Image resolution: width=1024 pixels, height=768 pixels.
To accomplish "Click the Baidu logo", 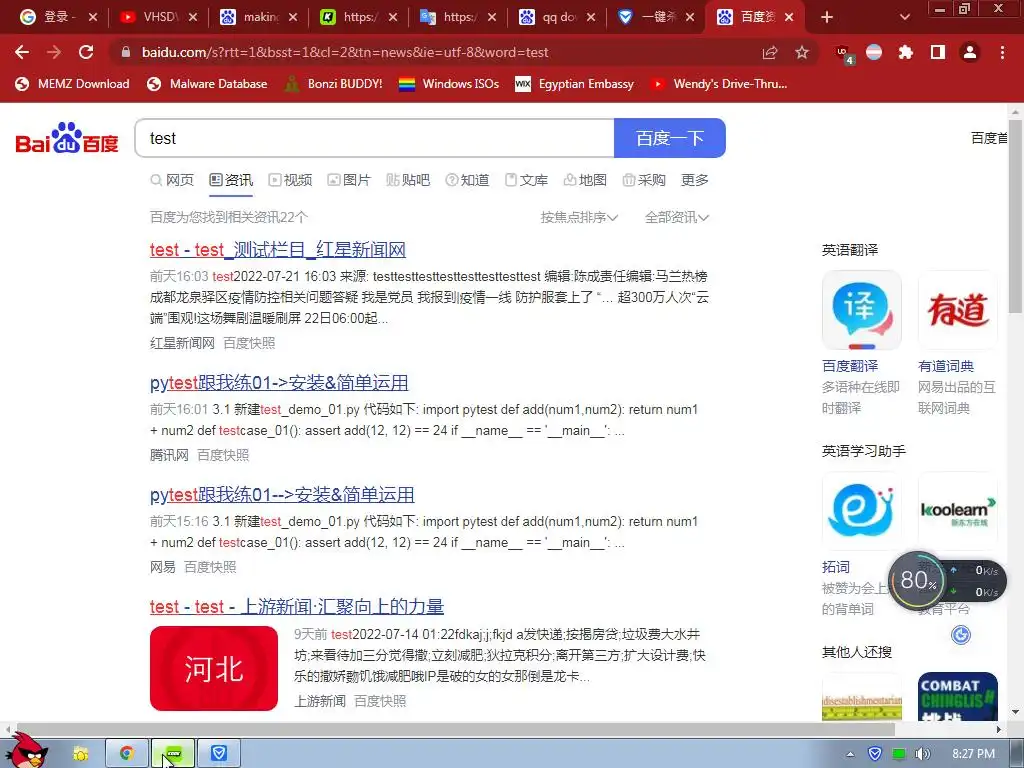I will point(67,138).
